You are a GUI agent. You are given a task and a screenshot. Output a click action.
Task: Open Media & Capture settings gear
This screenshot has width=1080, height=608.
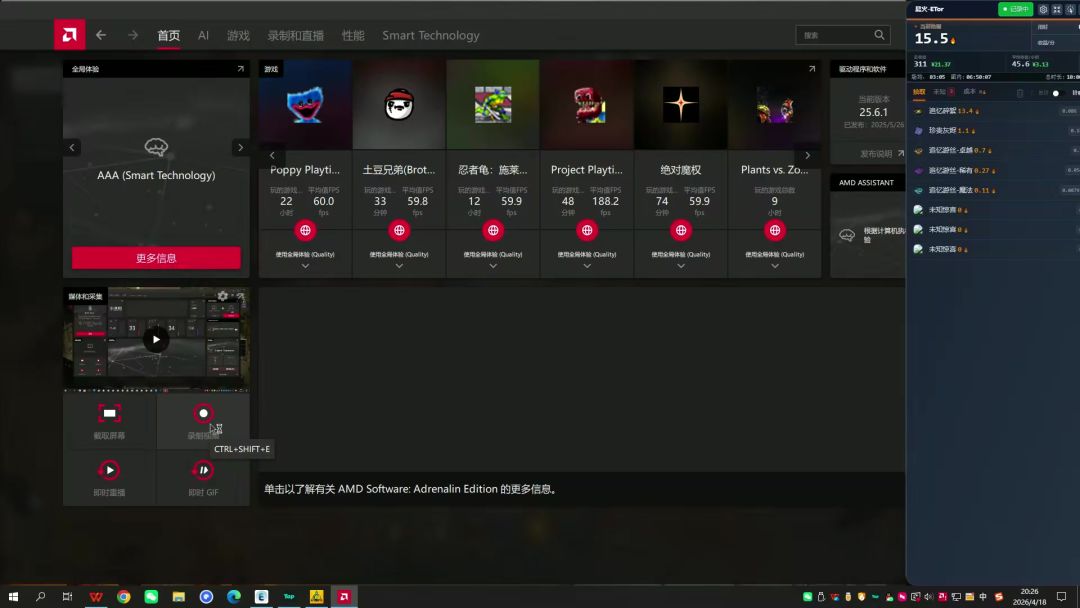(x=222, y=296)
